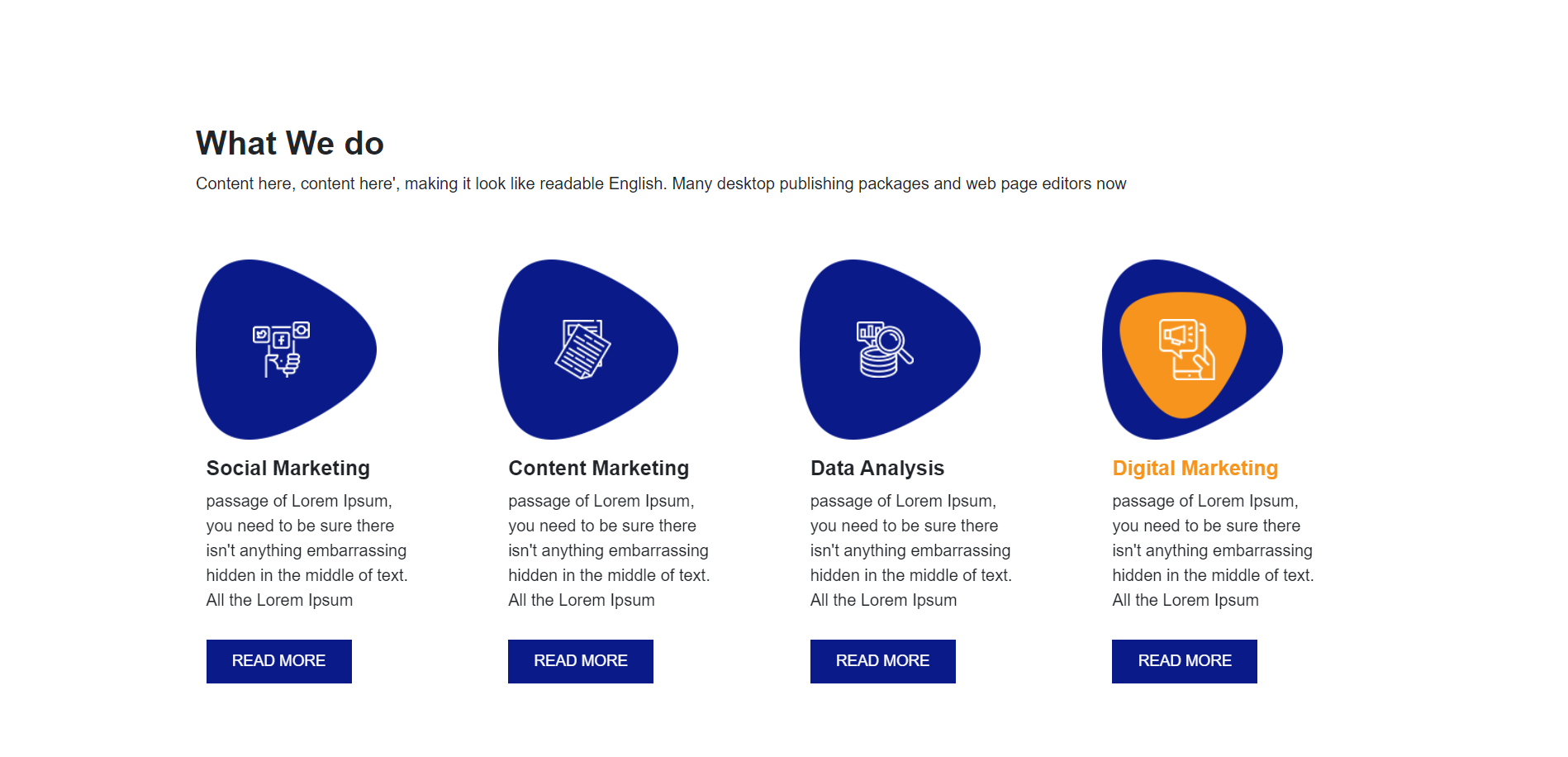
Task: Open the Social Marketing heading
Action: coord(288,469)
